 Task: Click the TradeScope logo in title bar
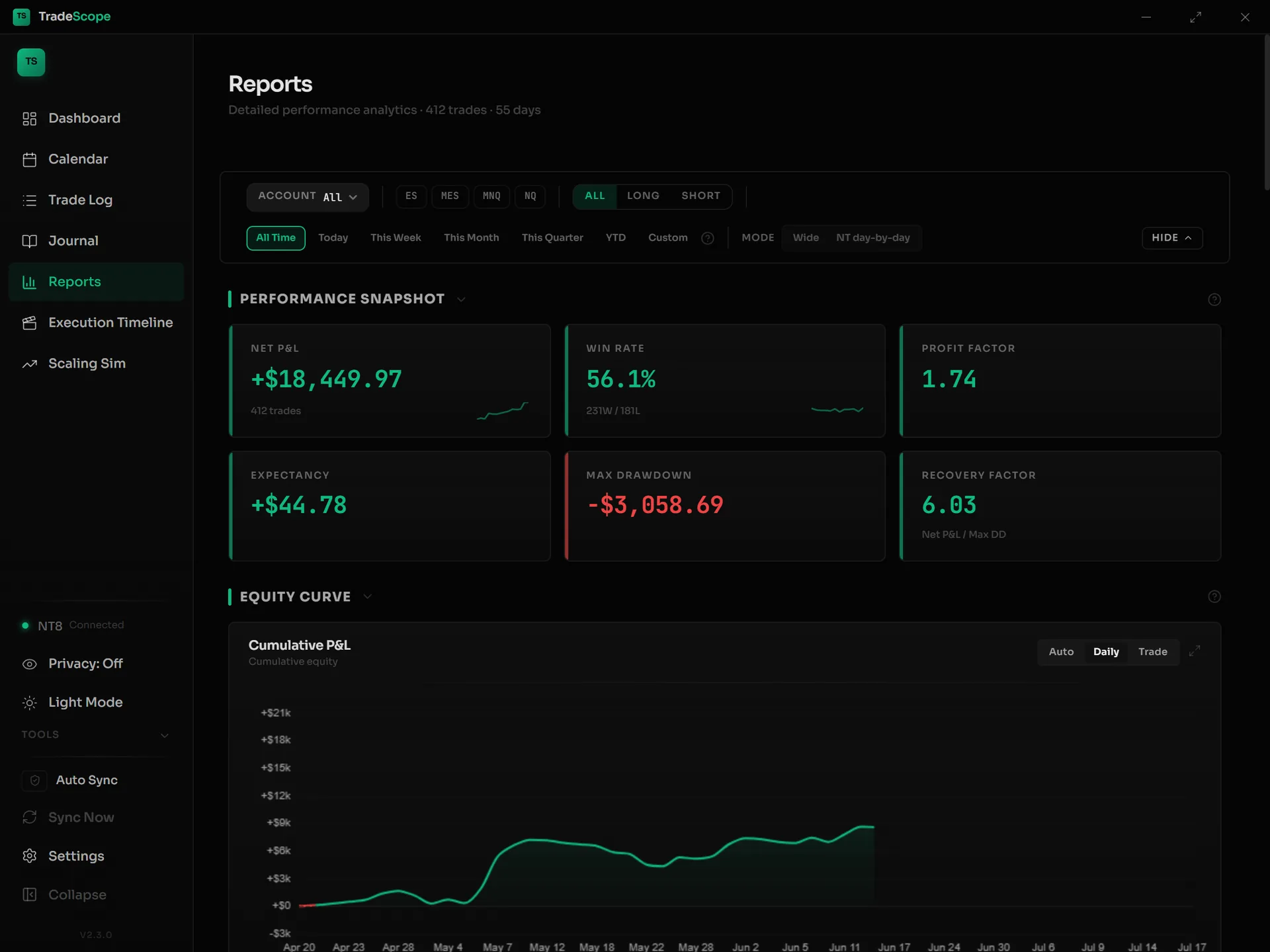tap(21, 17)
